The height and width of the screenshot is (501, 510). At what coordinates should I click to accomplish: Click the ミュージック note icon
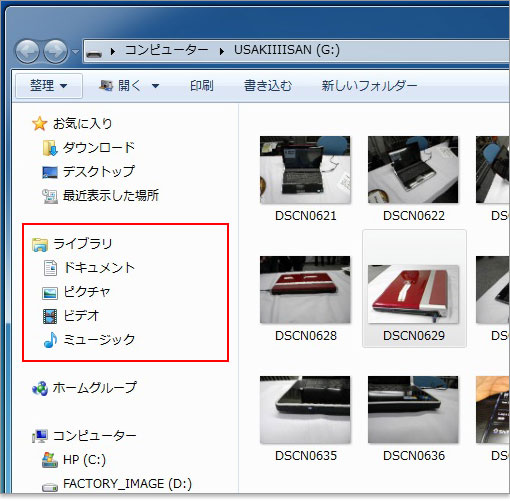[x=50, y=340]
